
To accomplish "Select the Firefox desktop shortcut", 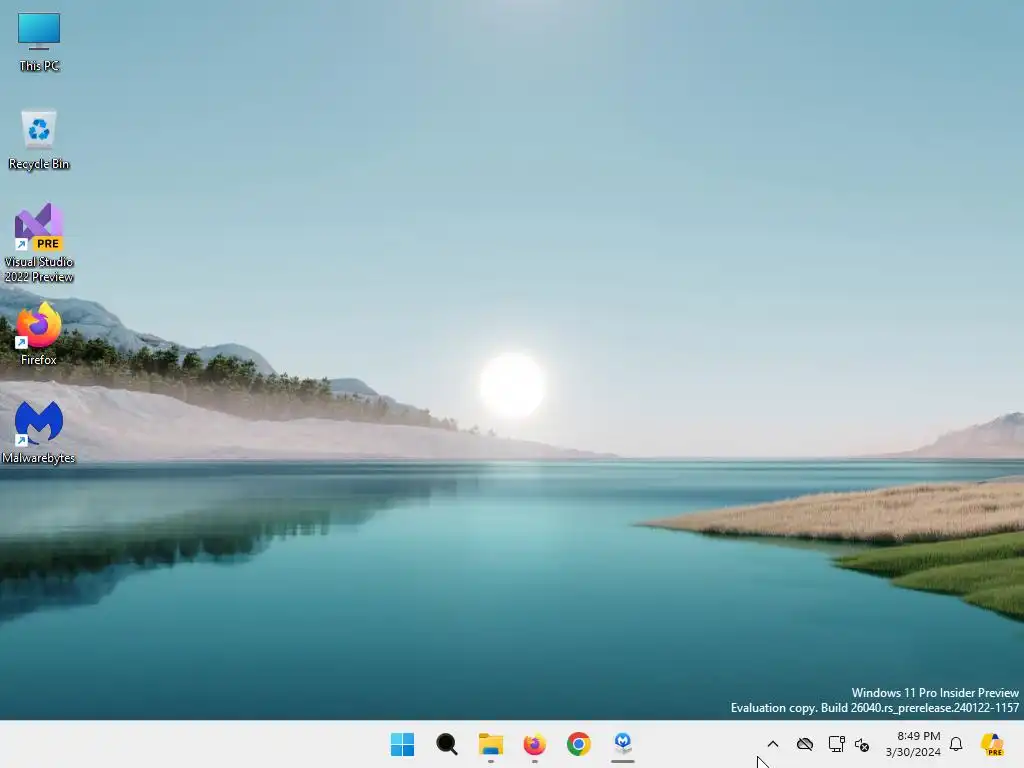I will click(39, 334).
